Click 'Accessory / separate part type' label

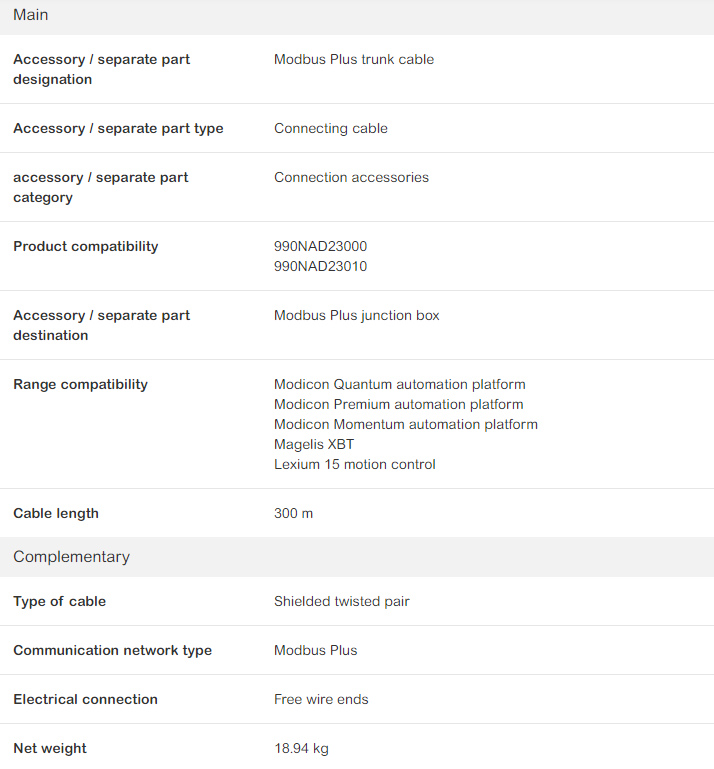point(118,128)
